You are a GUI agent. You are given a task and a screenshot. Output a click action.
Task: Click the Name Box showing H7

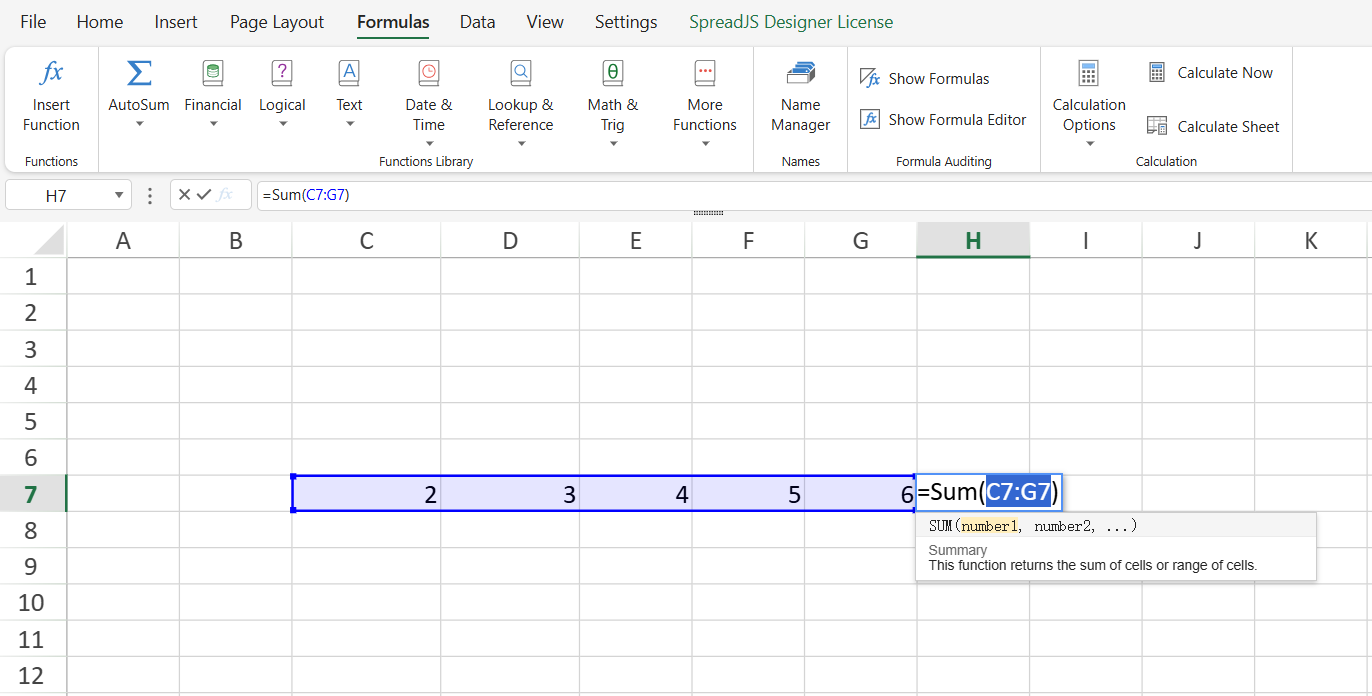tap(58, 195)
